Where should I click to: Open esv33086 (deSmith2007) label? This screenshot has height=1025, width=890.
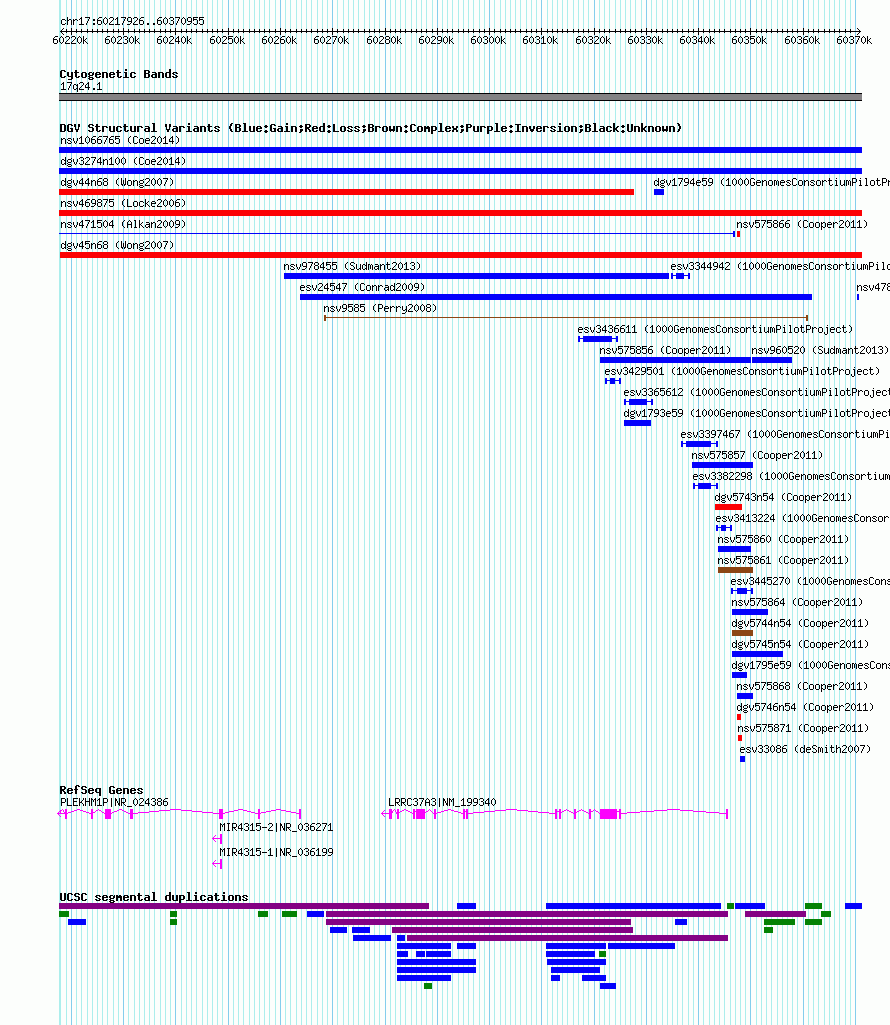point(805,749)
